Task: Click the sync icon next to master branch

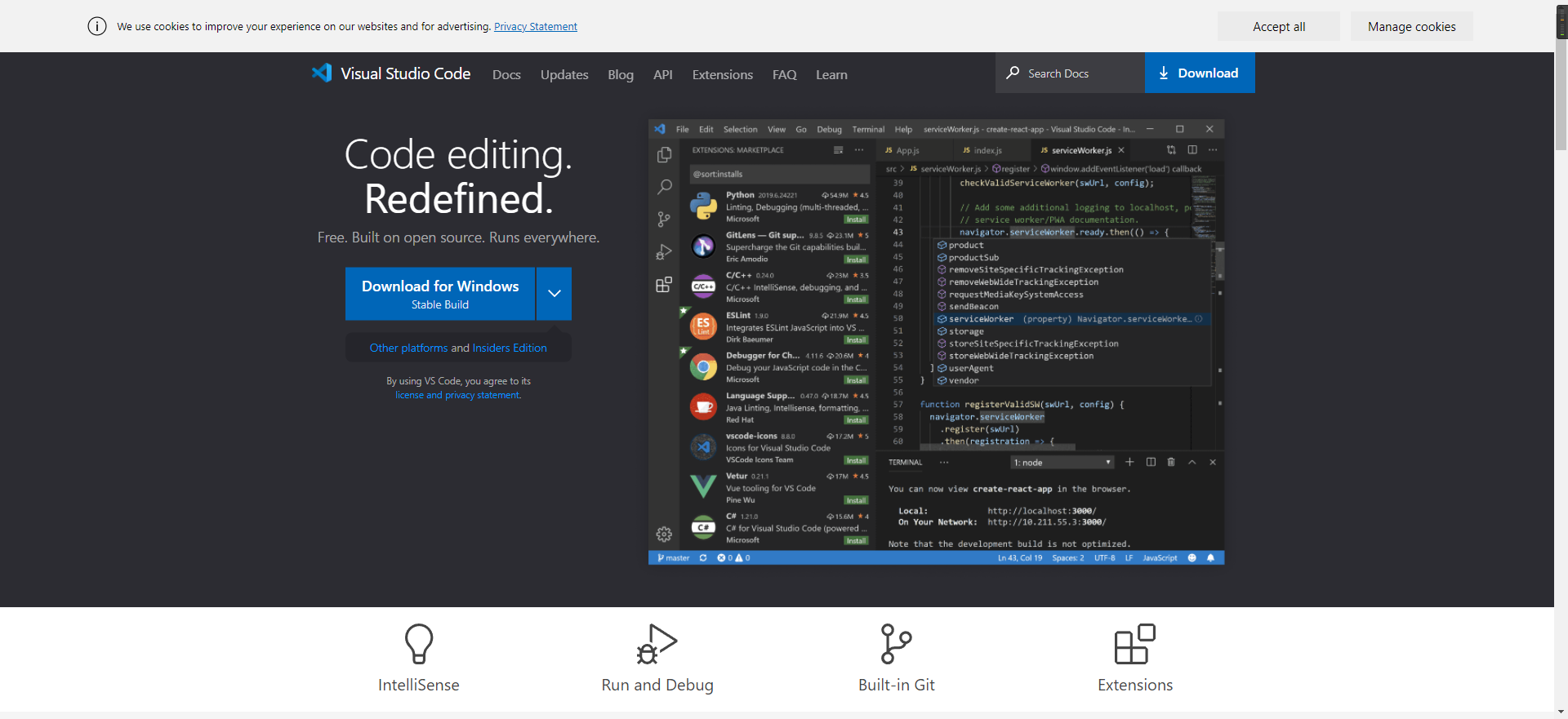Action: [703, 558]
